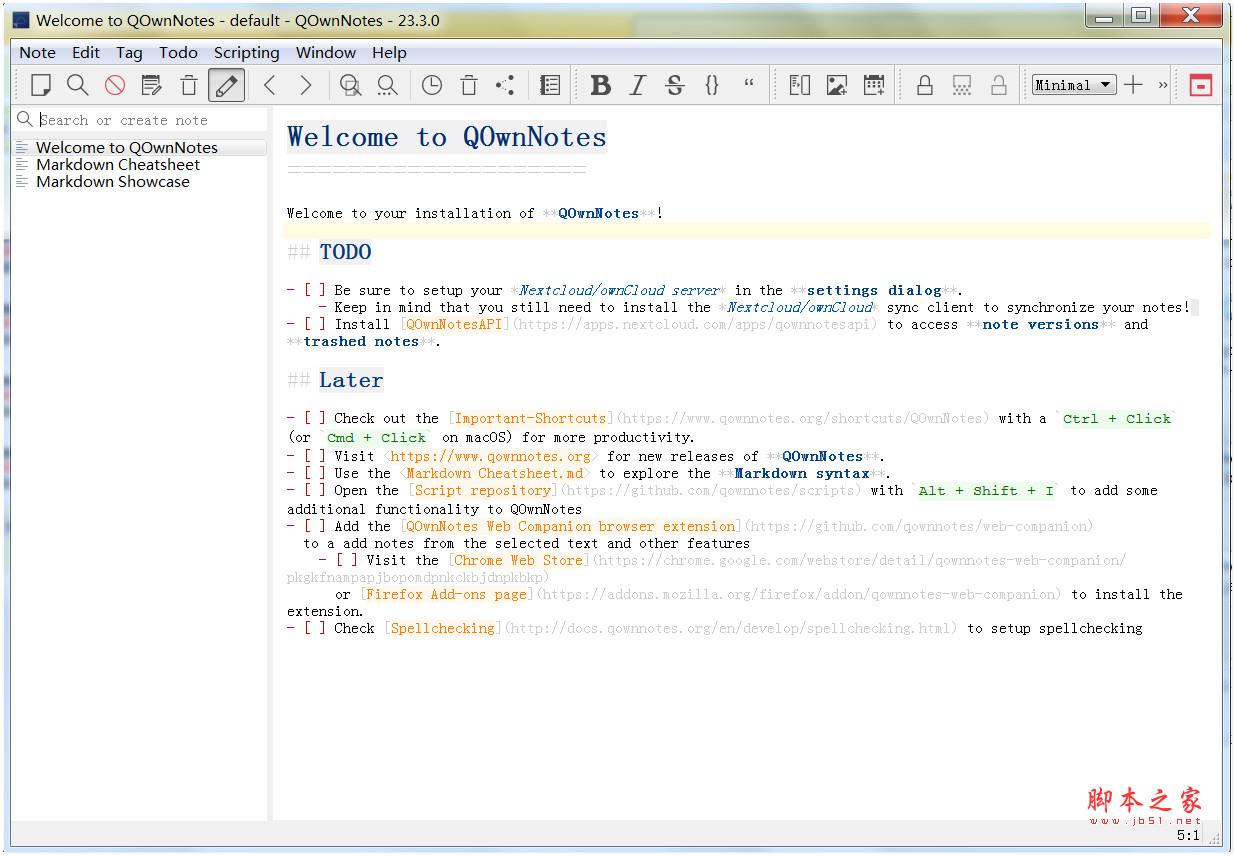Click the https://www.qownnotes.org link

[493, 456]
